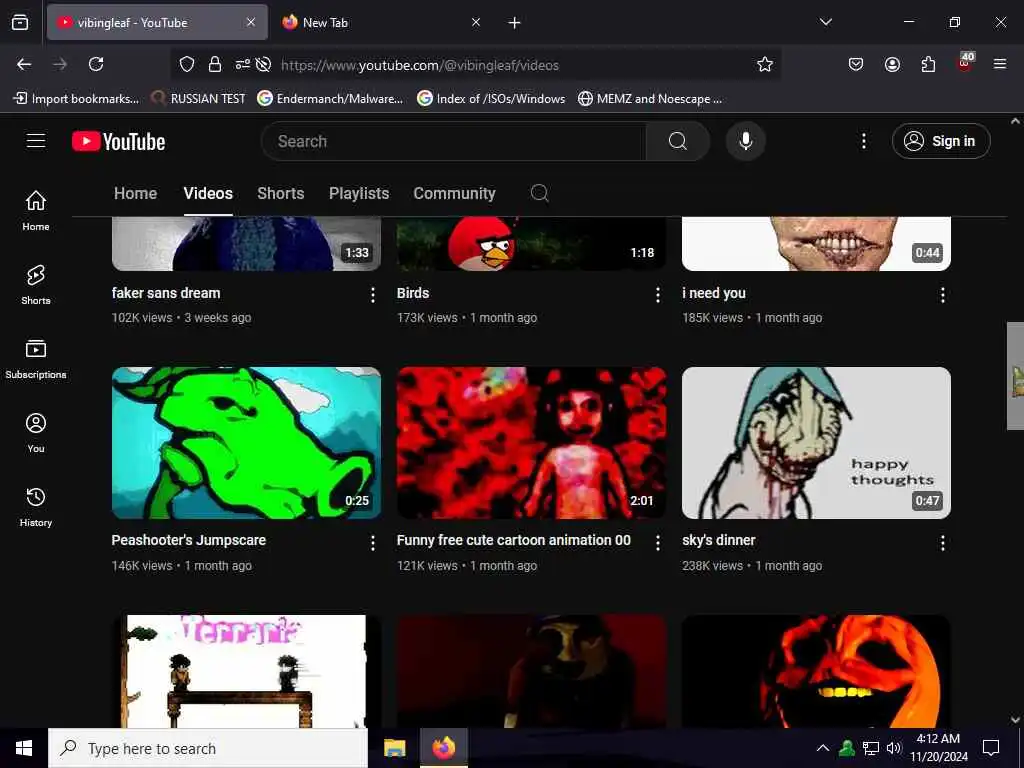Bookmark this page with the star icon
1024x768 pixels.
(x=765, y=64)
